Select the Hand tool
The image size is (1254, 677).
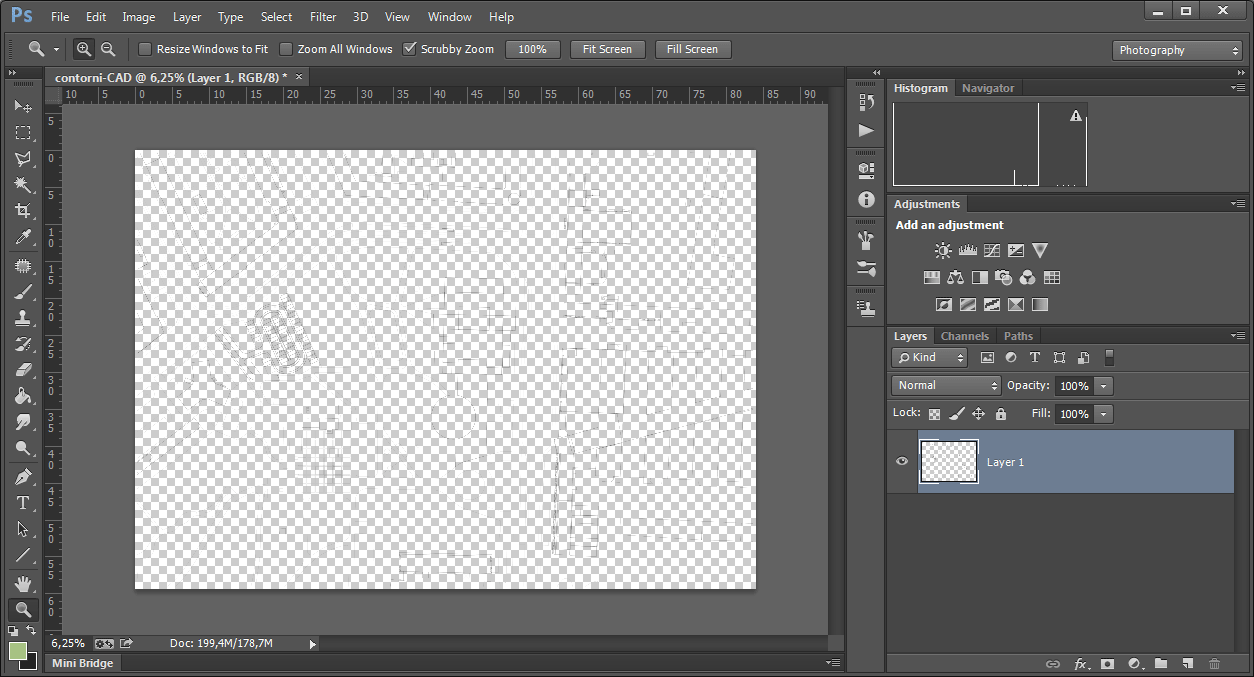(23, 583)
